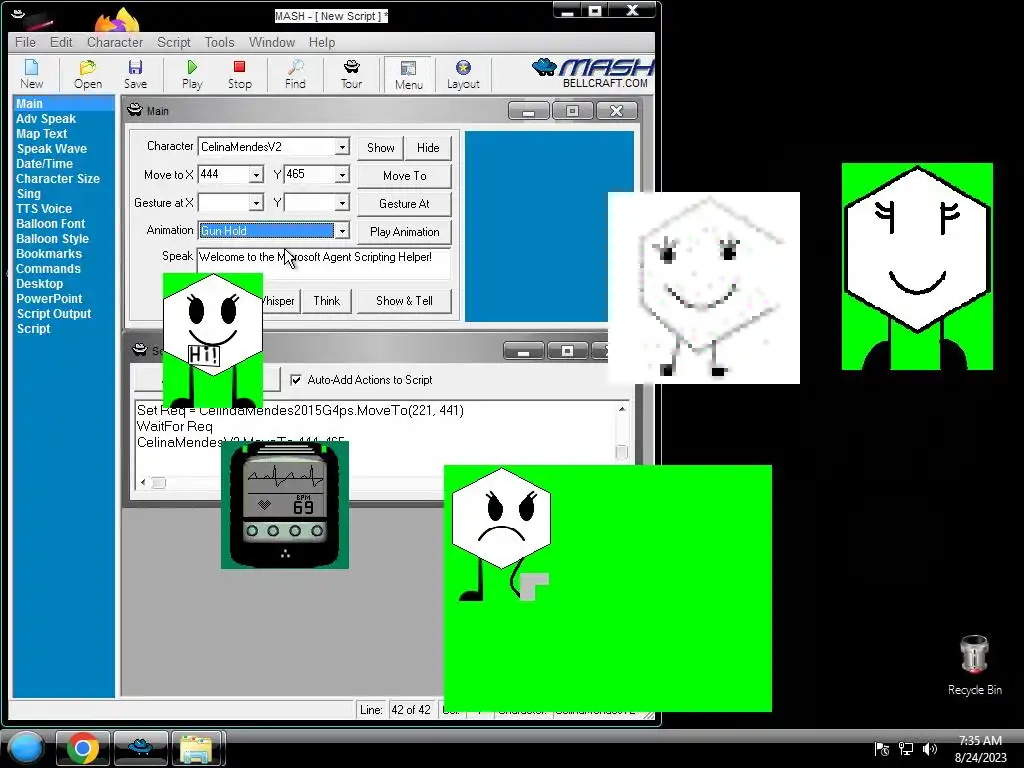1024x768 pixels.
Task: Select Balloon Font in sidebar
Action: tap(50, 224)
